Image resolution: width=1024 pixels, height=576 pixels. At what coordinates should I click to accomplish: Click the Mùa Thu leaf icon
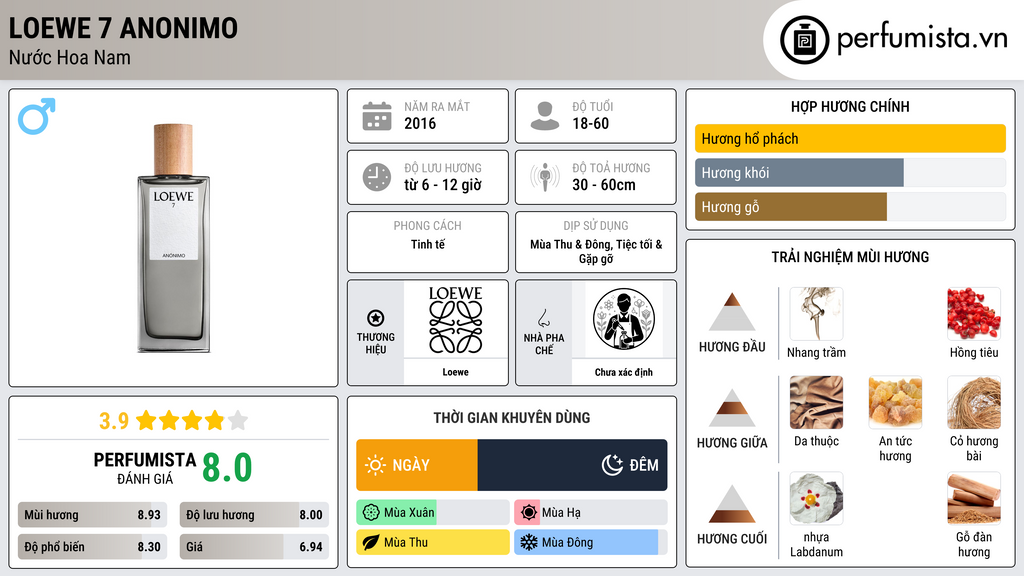370,542
